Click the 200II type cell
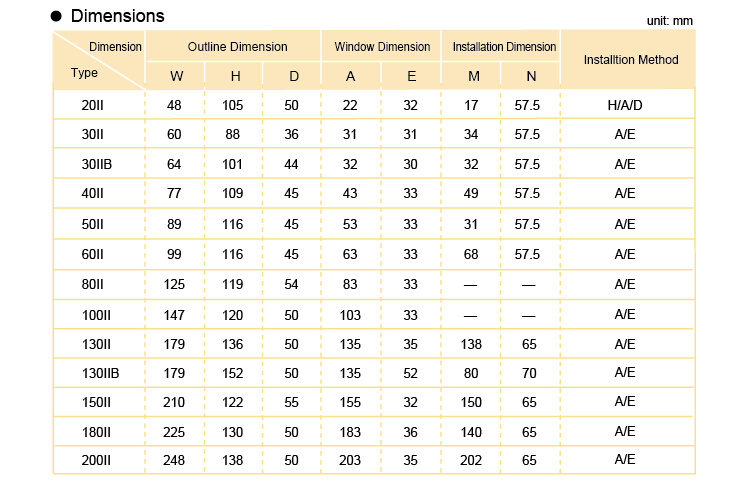Screen dimensions: 751x484 coord(96,460)
